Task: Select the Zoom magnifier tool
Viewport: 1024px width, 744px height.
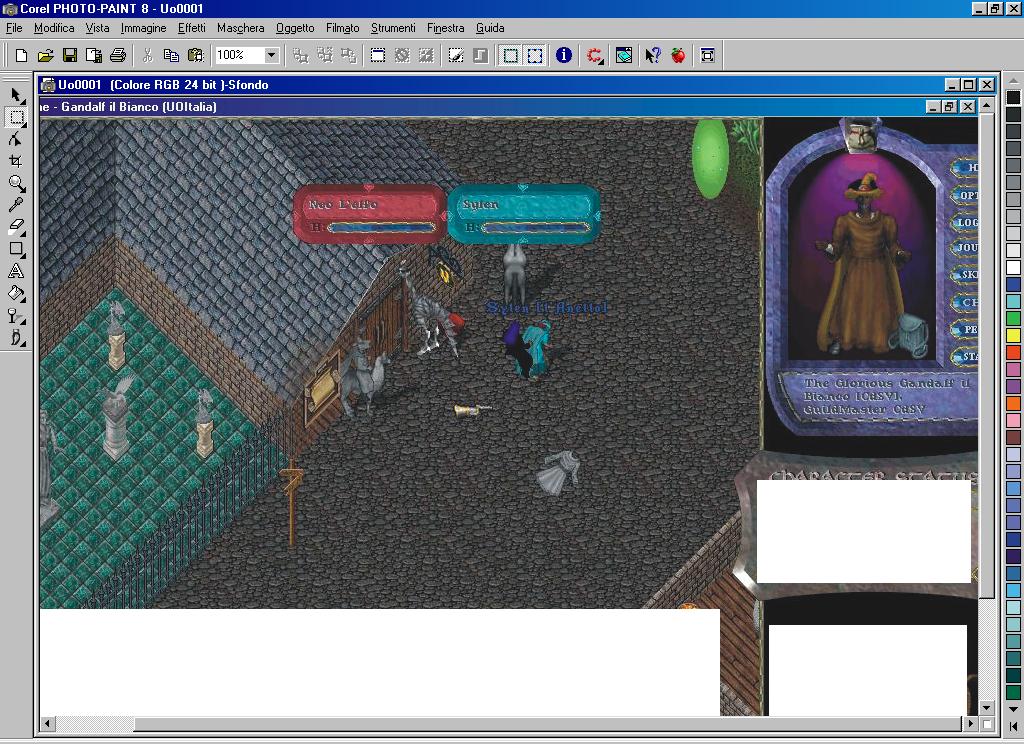Action: tap(16, 183)
